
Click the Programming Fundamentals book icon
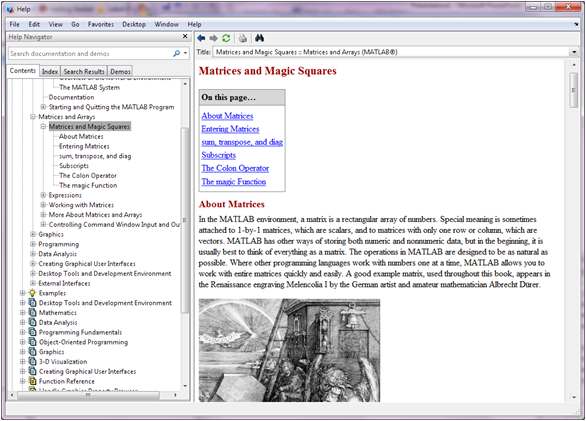(x=33, y=332)
